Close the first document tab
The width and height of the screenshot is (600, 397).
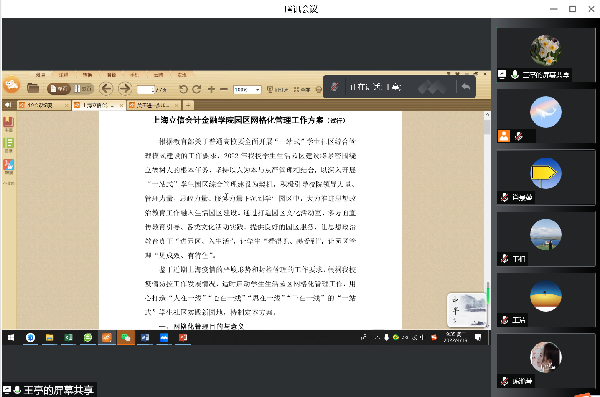point(67,105)
